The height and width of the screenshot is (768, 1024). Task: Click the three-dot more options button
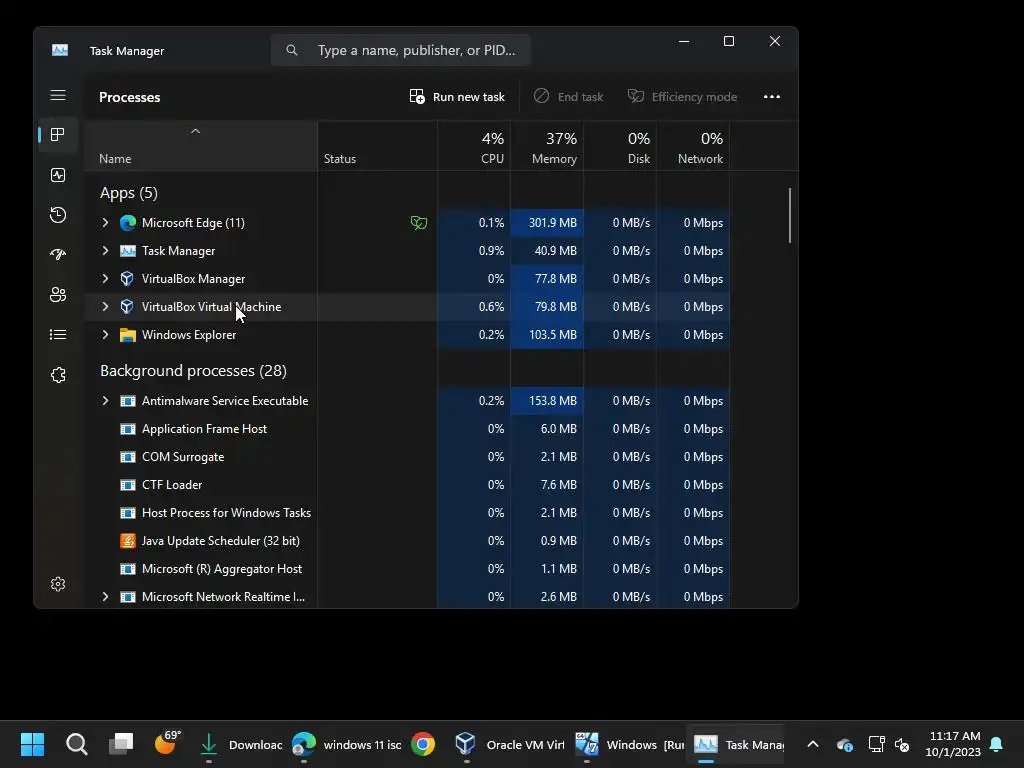(x=772, y=97)
